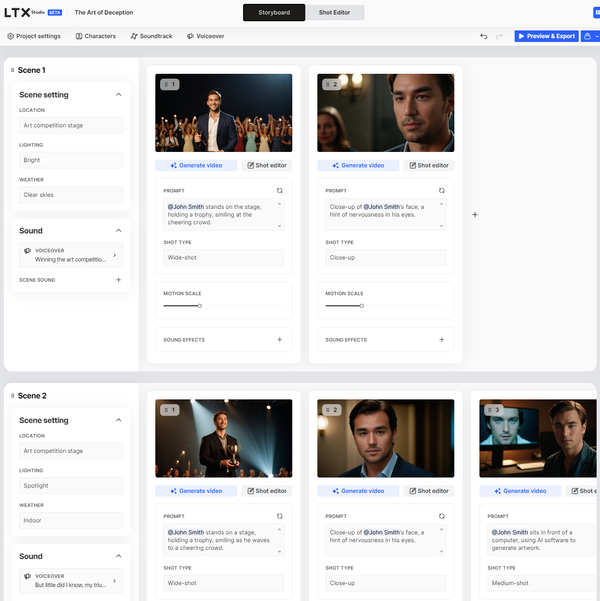600x601 pixels.
Task: Collapse the Scene 1 Scene setting panel
Action: pyautogui.click(x=119, y=95)
